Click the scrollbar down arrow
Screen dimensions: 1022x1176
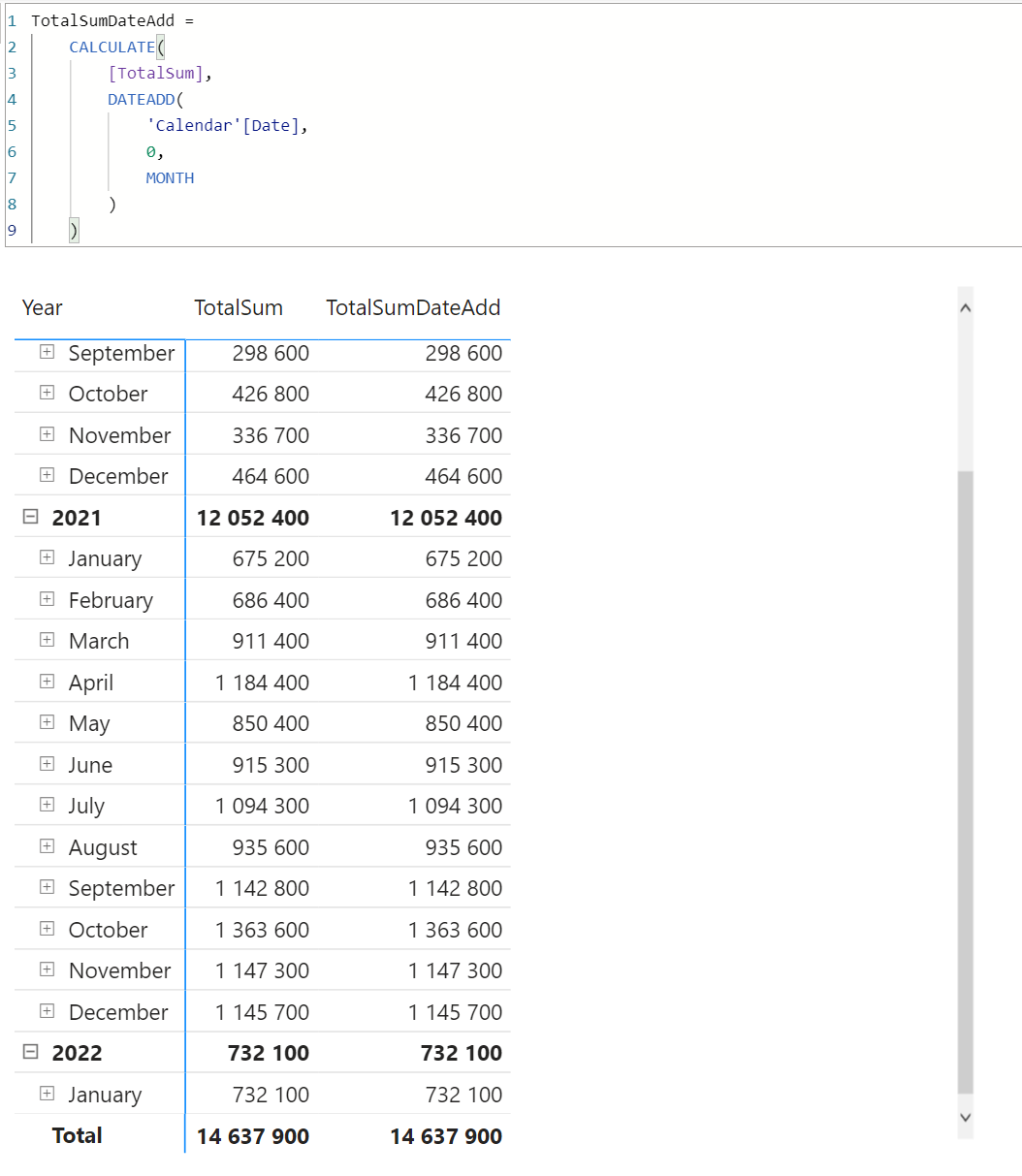click(965, 1117)
